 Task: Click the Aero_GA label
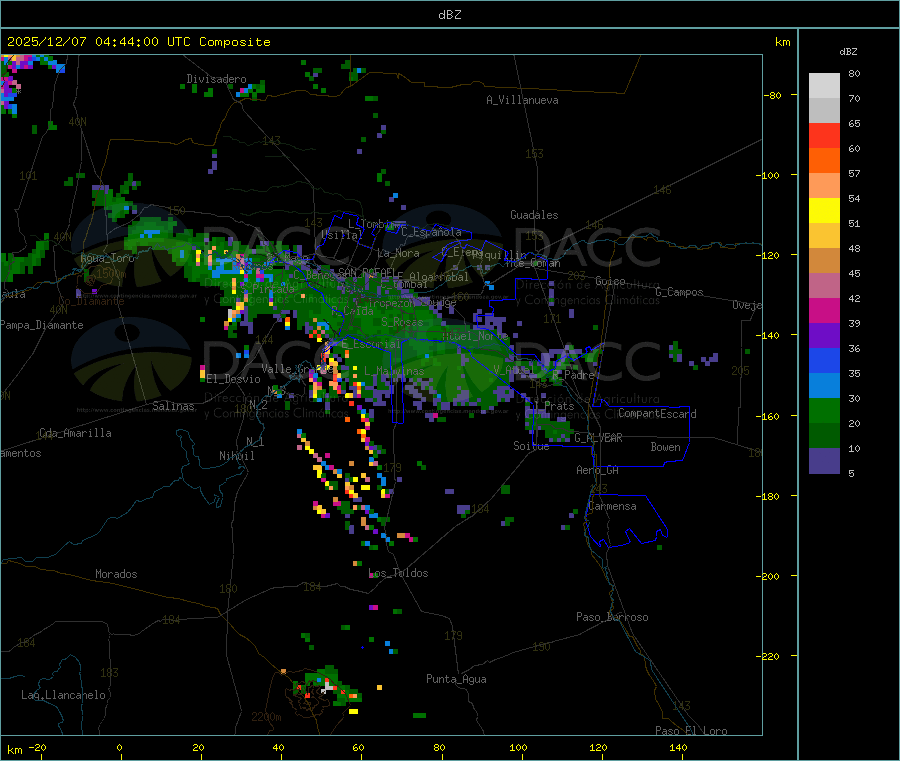pyautogui.click(x=598, y=470)
